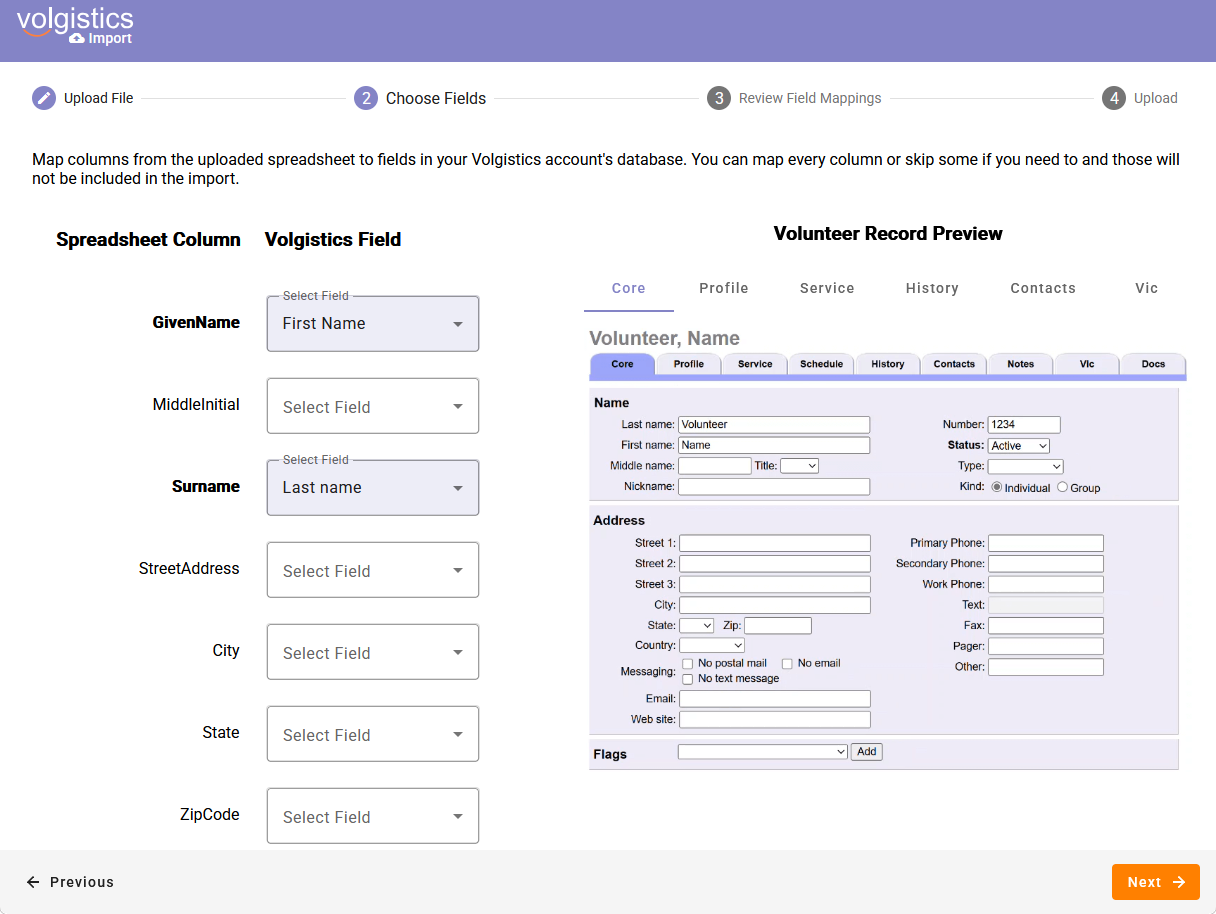The width and height of the screenshot is (1216, 914).
Task: Switch to the Profile preview tab
Action: [x=723, y=288]
